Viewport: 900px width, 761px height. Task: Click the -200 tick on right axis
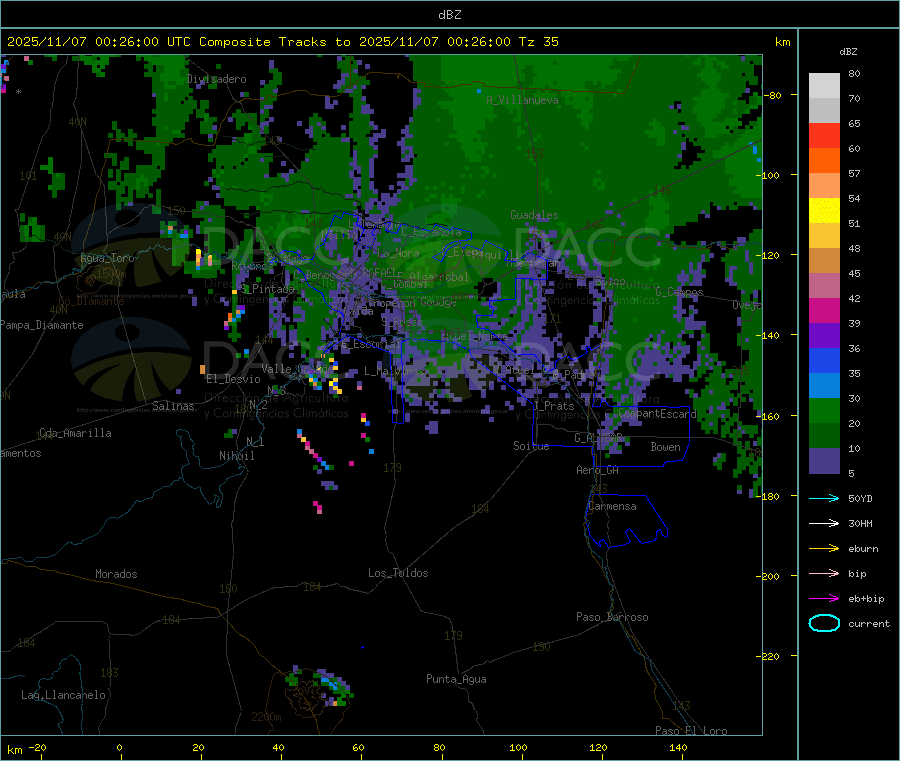[769, 576]
